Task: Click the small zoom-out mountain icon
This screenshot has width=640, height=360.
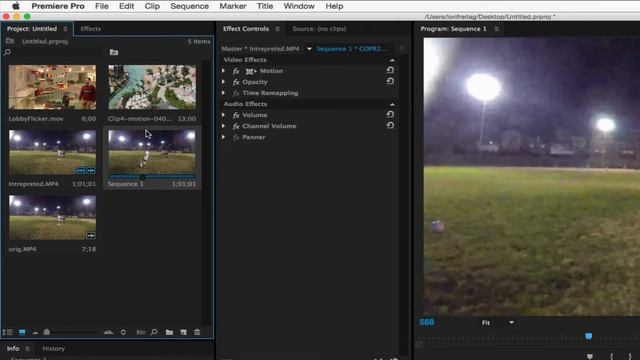Action: 36,333
